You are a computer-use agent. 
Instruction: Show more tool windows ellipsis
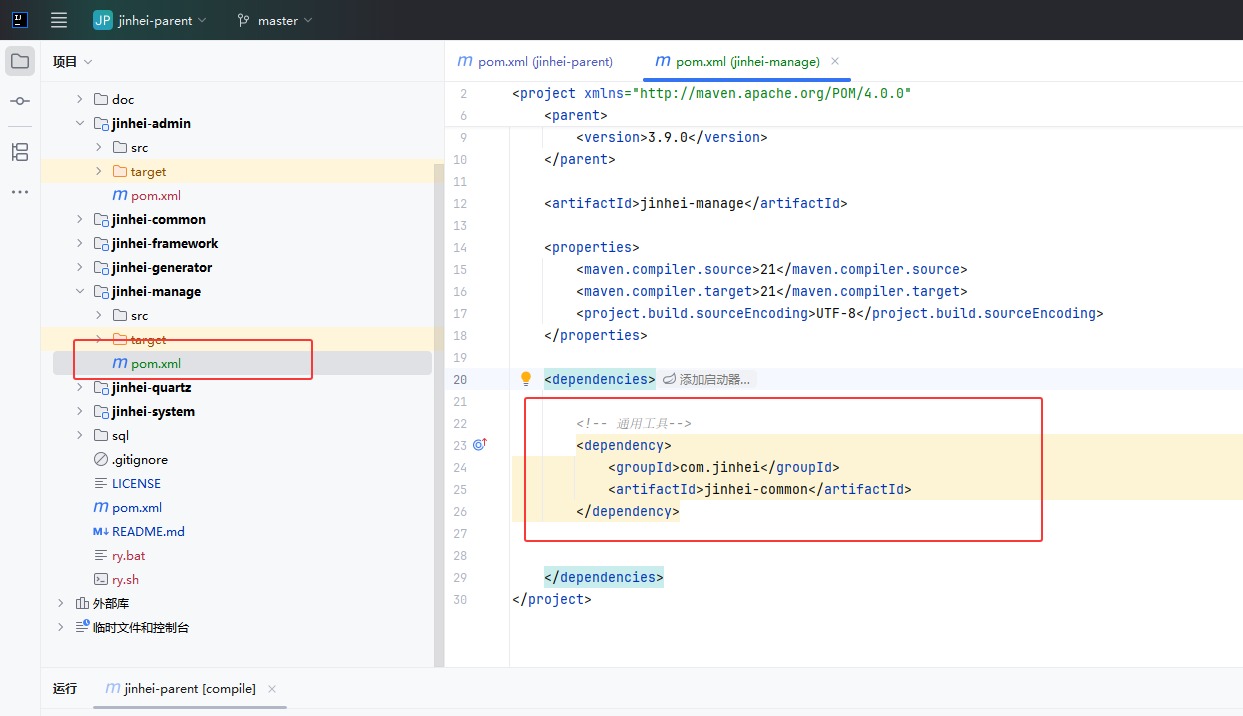pos(20,192)
